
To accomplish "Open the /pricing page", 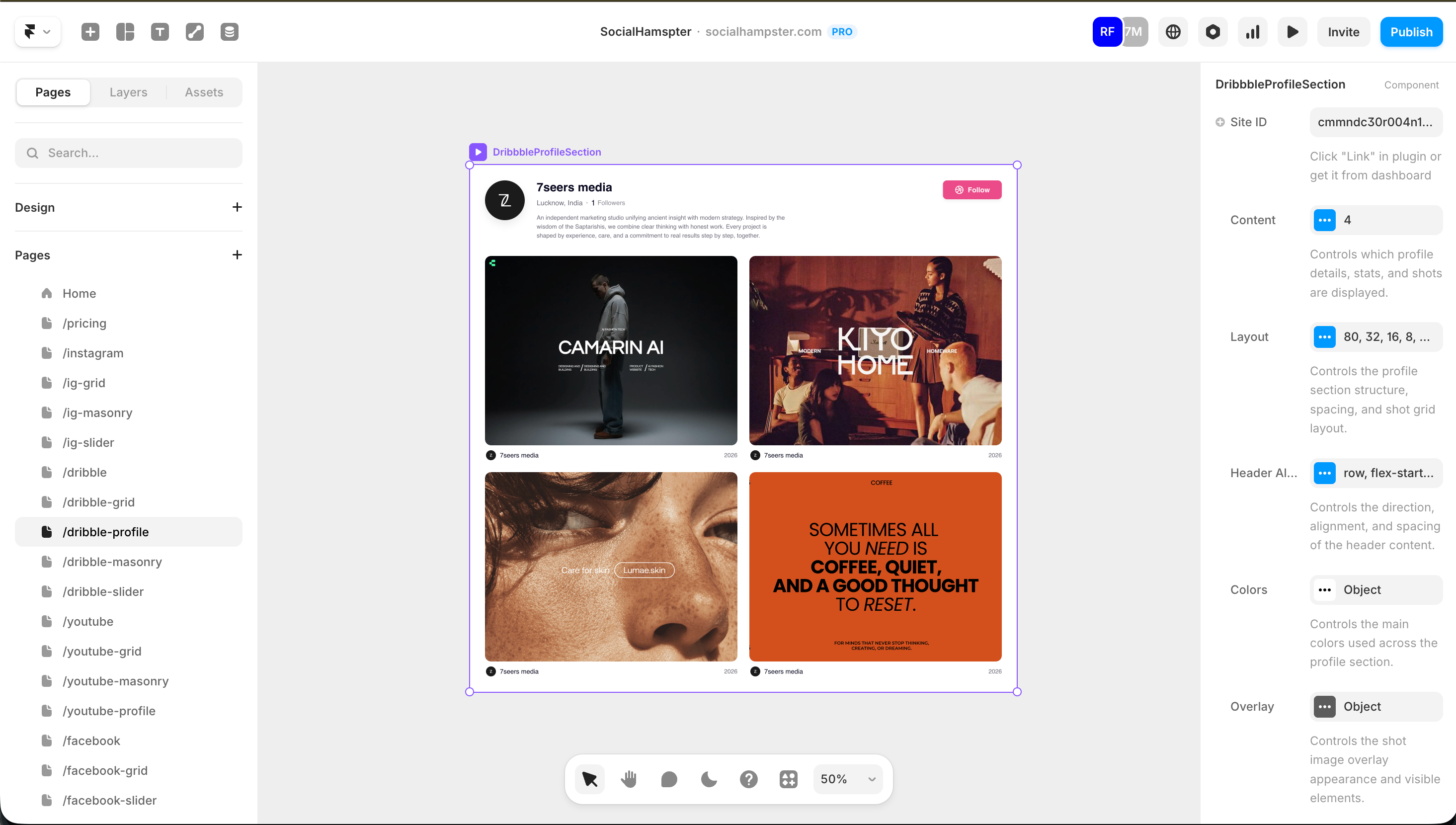I will point(129,324).
